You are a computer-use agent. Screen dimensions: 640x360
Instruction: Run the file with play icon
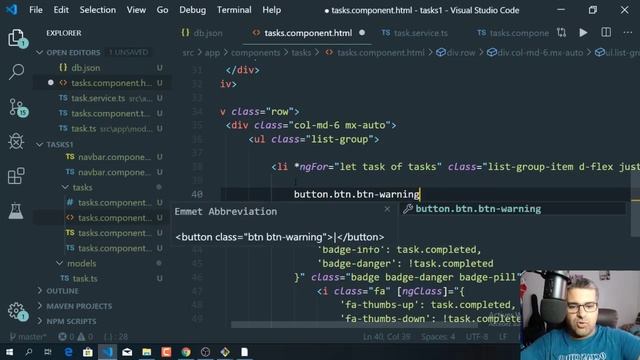(583, 33)
